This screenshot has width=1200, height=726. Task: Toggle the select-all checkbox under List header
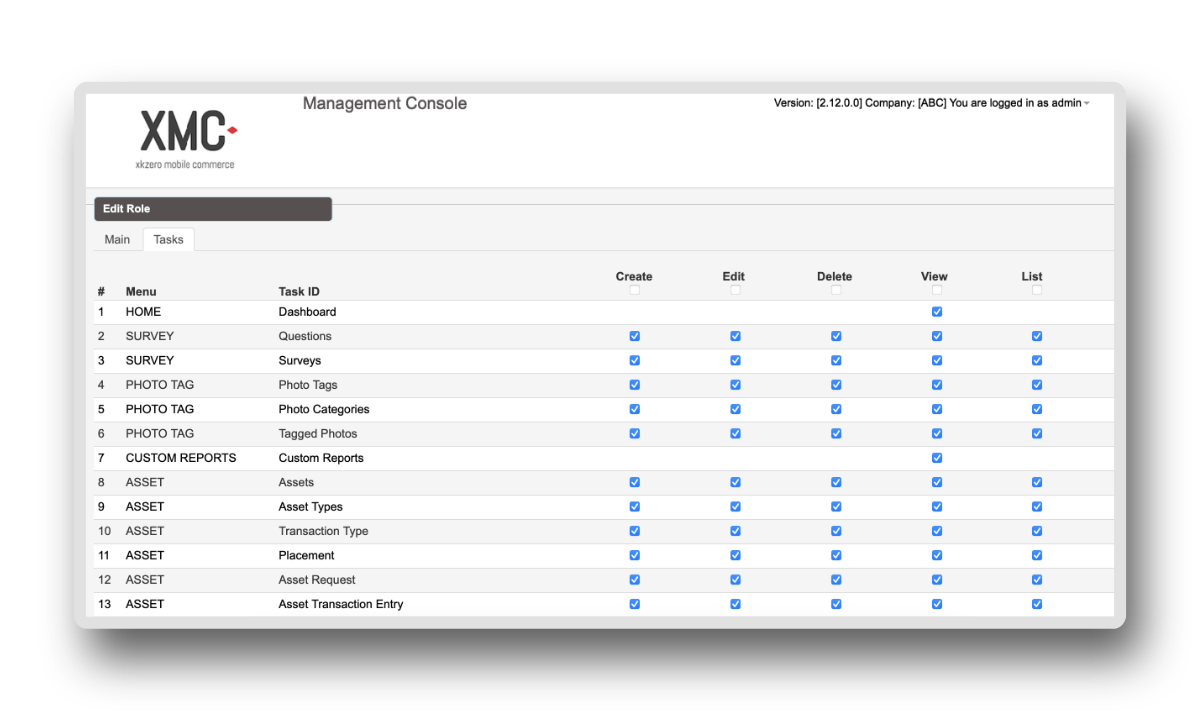1036,289
